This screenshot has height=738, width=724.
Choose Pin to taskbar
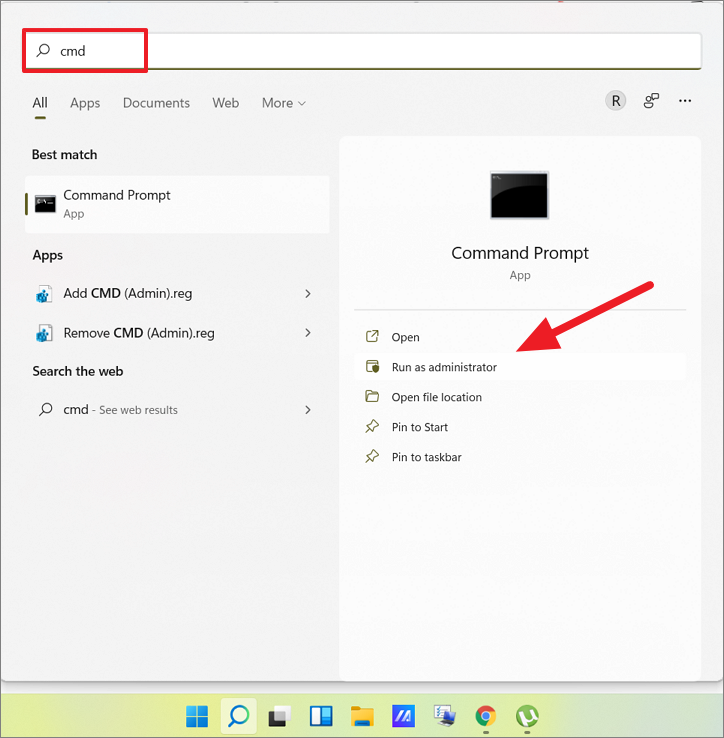520,457
